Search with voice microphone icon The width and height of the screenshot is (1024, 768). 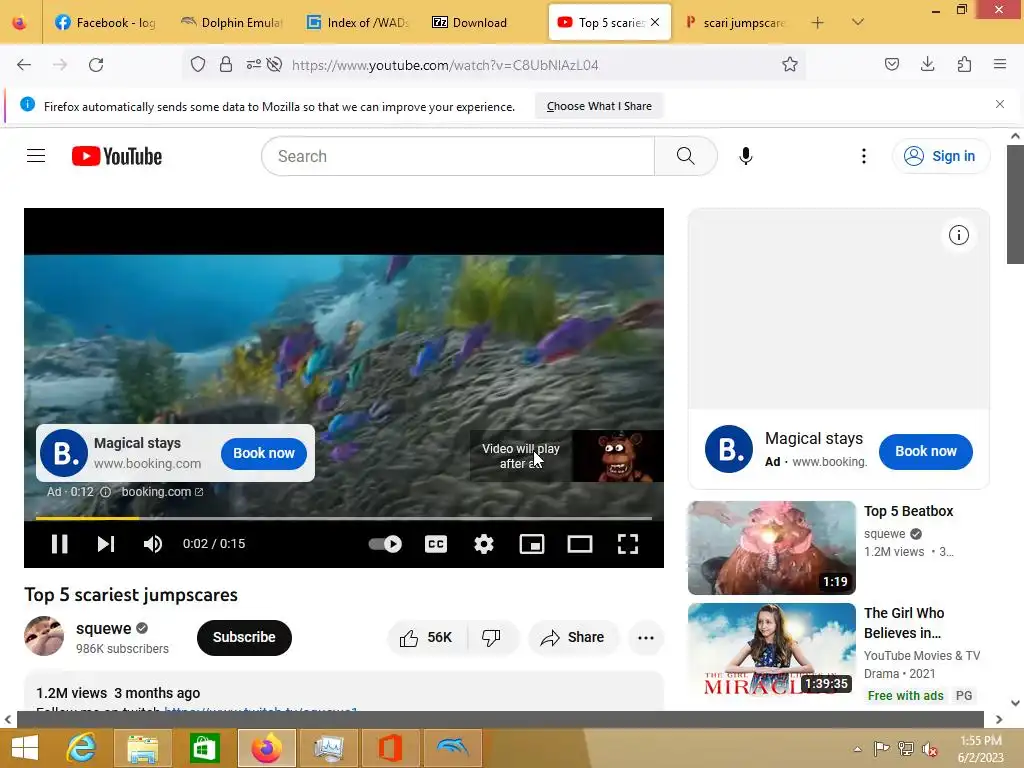click(x=746, y=156)
